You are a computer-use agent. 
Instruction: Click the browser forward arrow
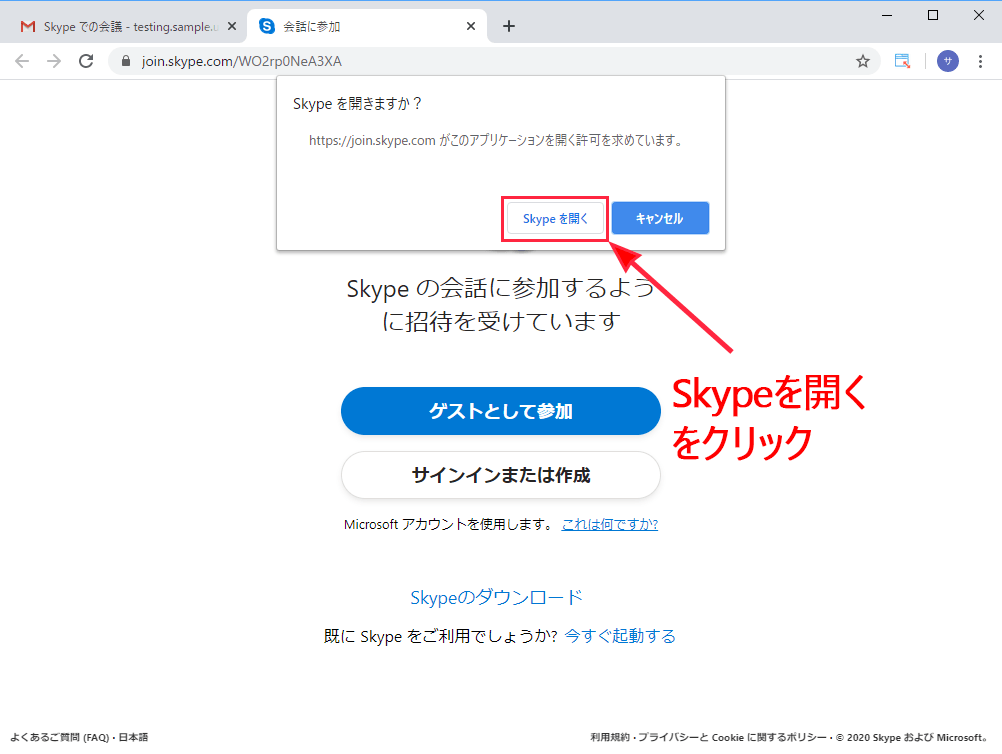point(54,61)
